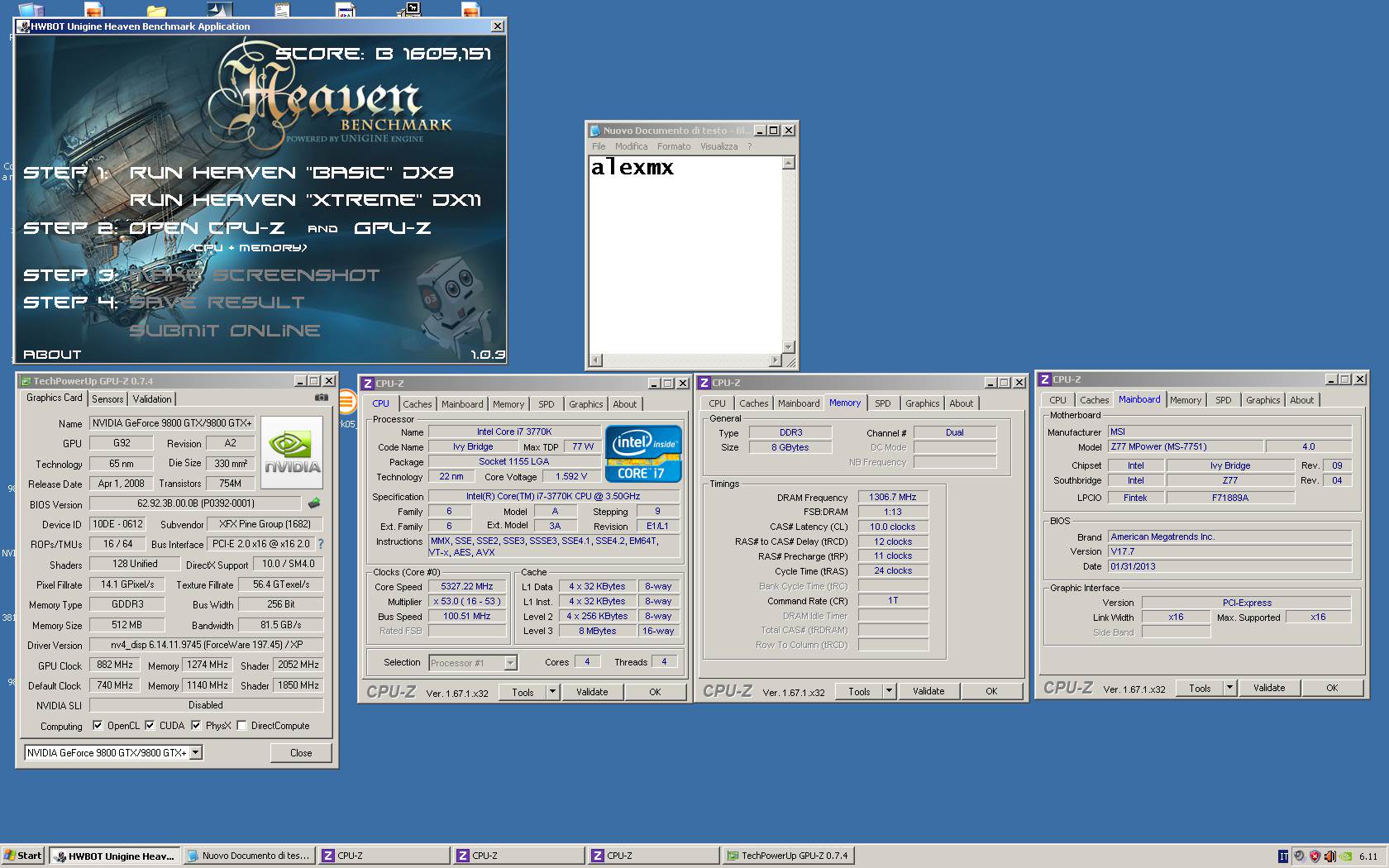Click Notepad horizontal scrollbar left arrow
The width and height of the screenshot is (1389, 868).
click(x=596, y=360)
